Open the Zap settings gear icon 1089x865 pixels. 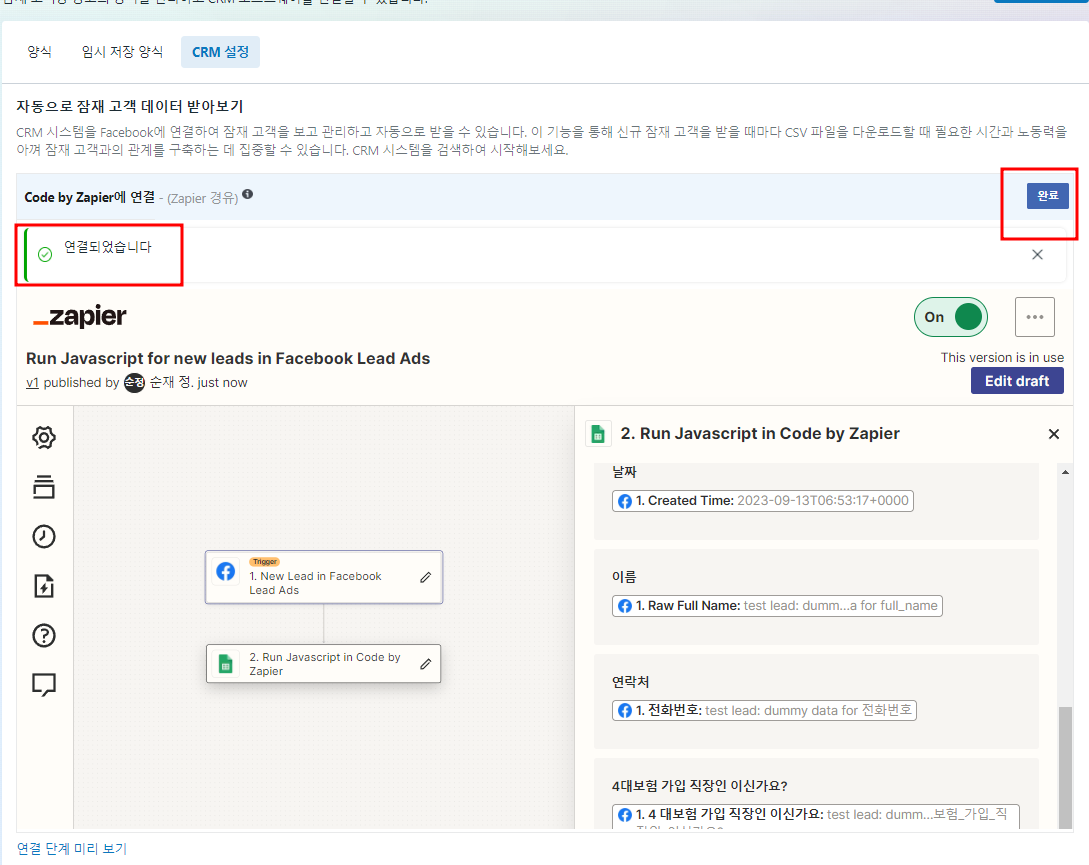tap(44, 438)
